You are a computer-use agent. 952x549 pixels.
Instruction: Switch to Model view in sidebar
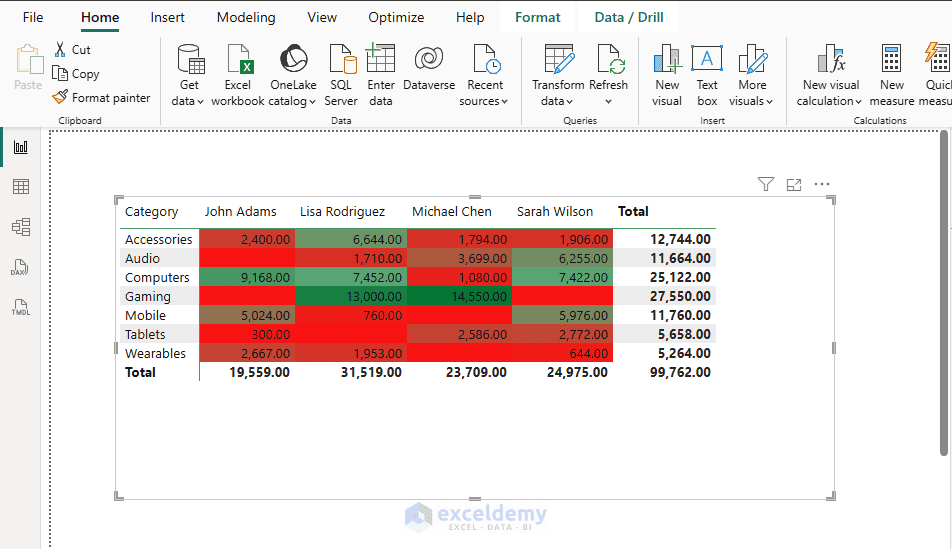(21, 227)
